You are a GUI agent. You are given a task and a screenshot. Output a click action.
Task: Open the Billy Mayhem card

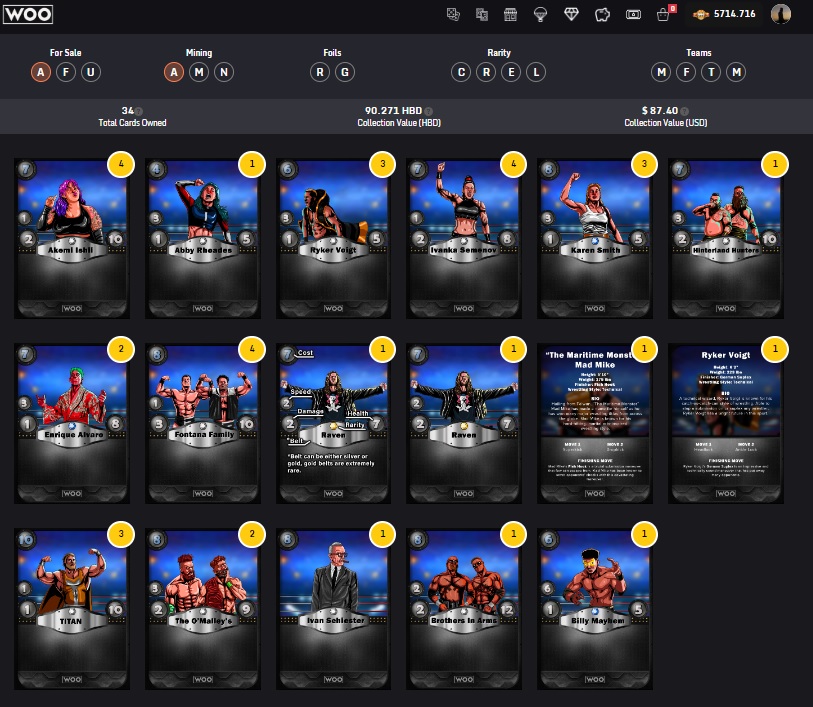[595, 609]
